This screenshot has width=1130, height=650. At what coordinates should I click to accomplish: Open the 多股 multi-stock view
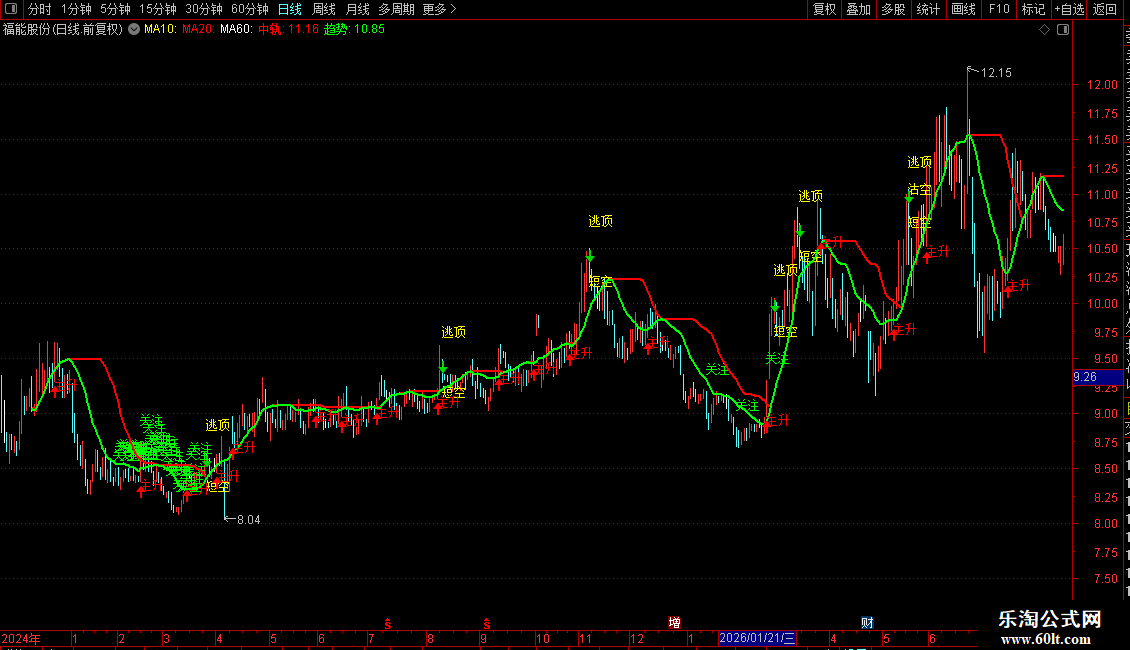[x=893, y=9]
